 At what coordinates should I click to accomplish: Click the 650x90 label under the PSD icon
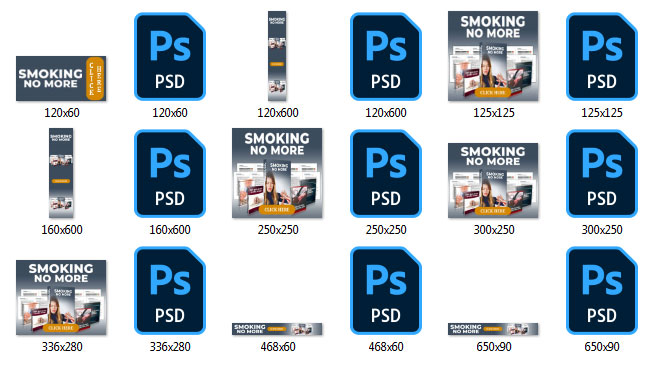tap(602, 347)
